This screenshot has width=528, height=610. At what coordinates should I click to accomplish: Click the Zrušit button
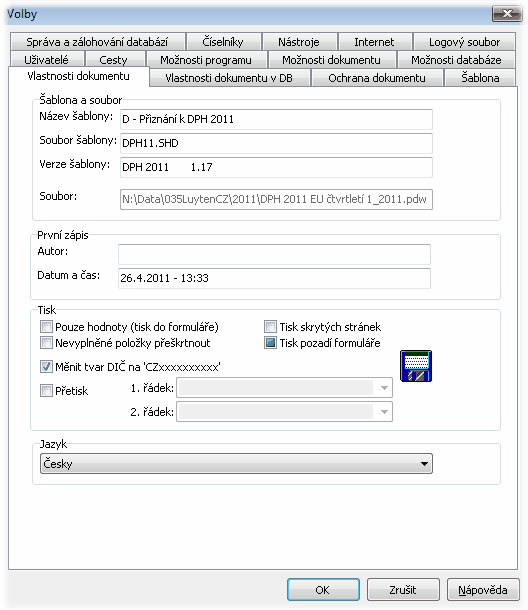click(x=403, y=590)
